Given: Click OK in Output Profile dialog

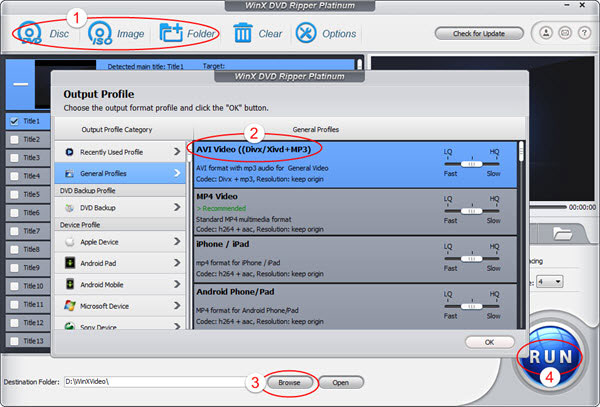Looking at the screenshot, I should click(x=489, y=342).
